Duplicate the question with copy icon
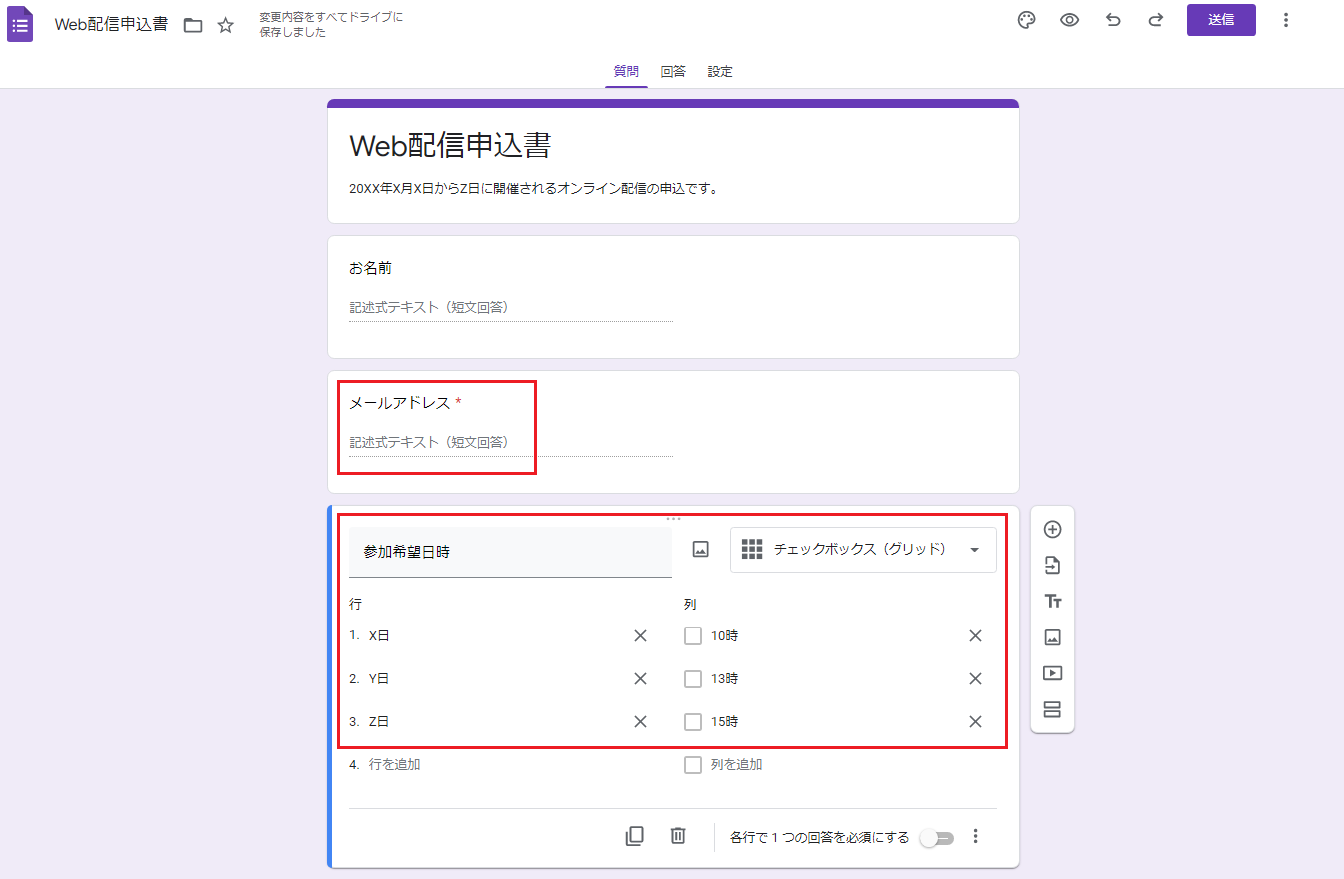Screen dimensions: 1344x879 pyautogui.click(x=634, y=836)
